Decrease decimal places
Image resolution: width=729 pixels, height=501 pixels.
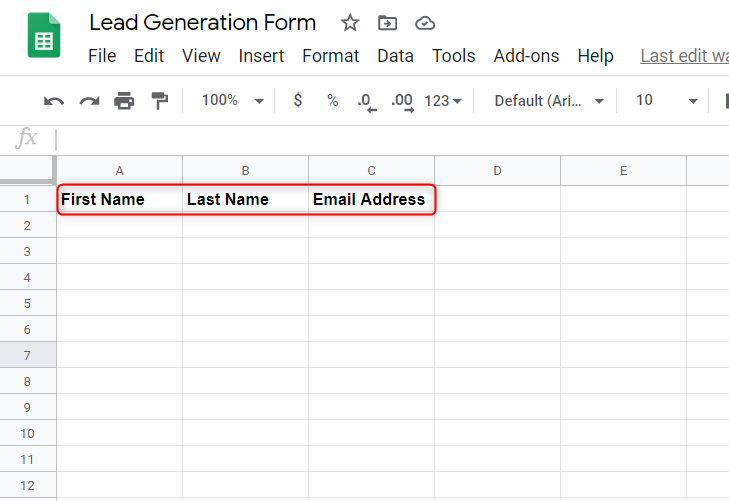click(x=366, y=102)
